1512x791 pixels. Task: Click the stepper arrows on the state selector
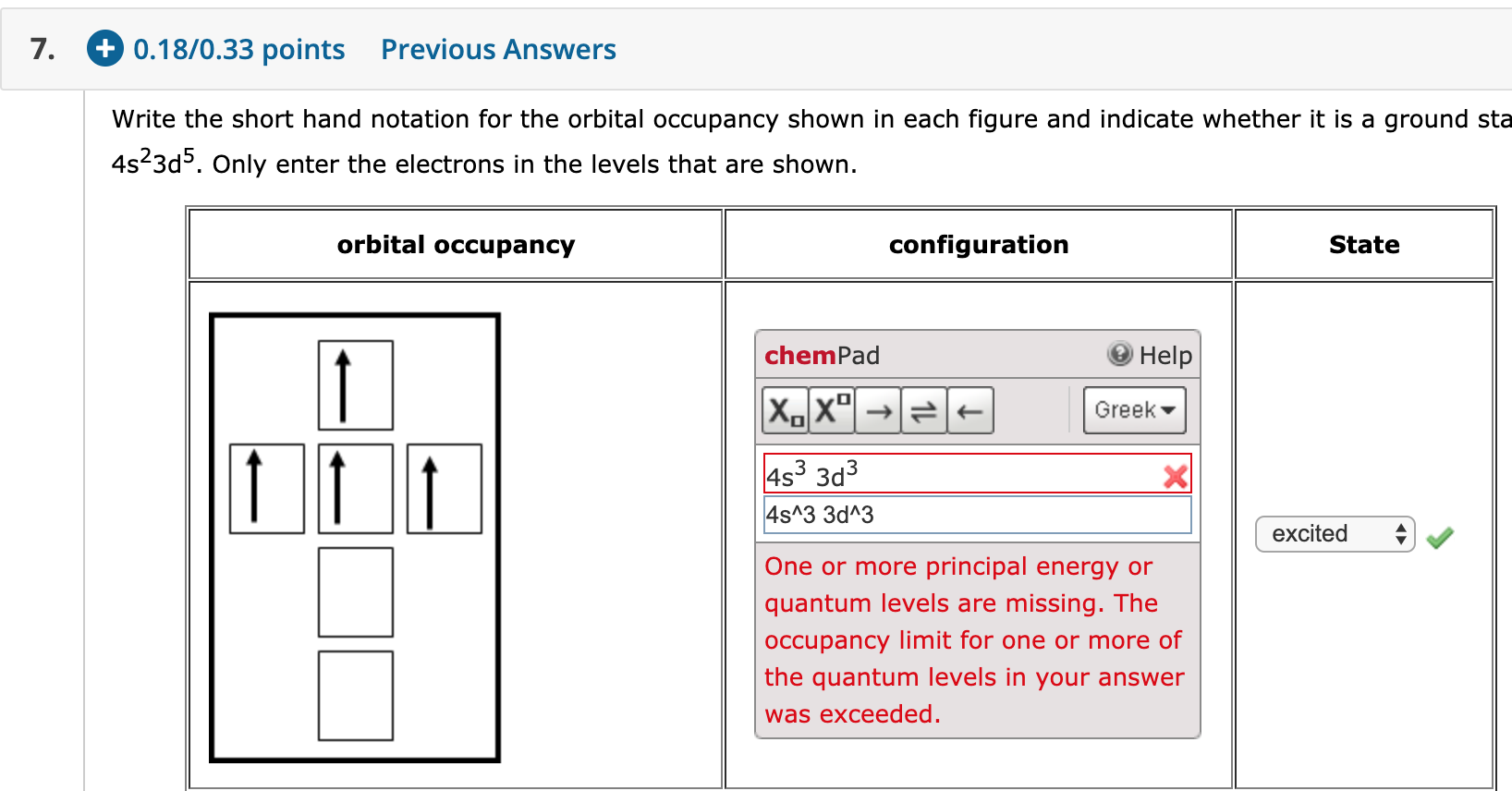[x=1401, y=534]
